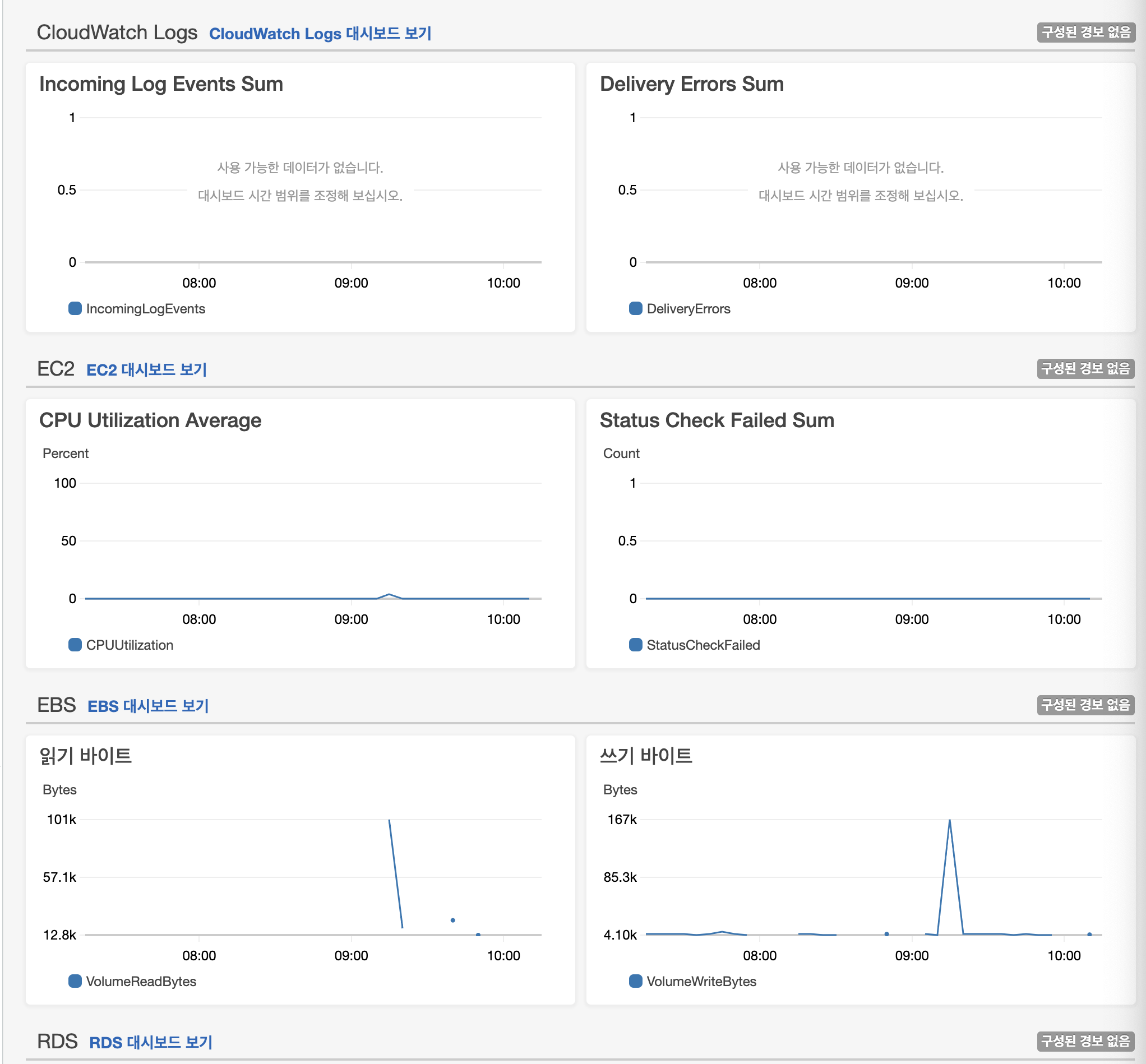Image resolution: width=1146 pixels, height=1064 pixels.
Task: Open the RDS 대시보드 보기 link
Action: pyautogui.click(x=151, y=1042)
